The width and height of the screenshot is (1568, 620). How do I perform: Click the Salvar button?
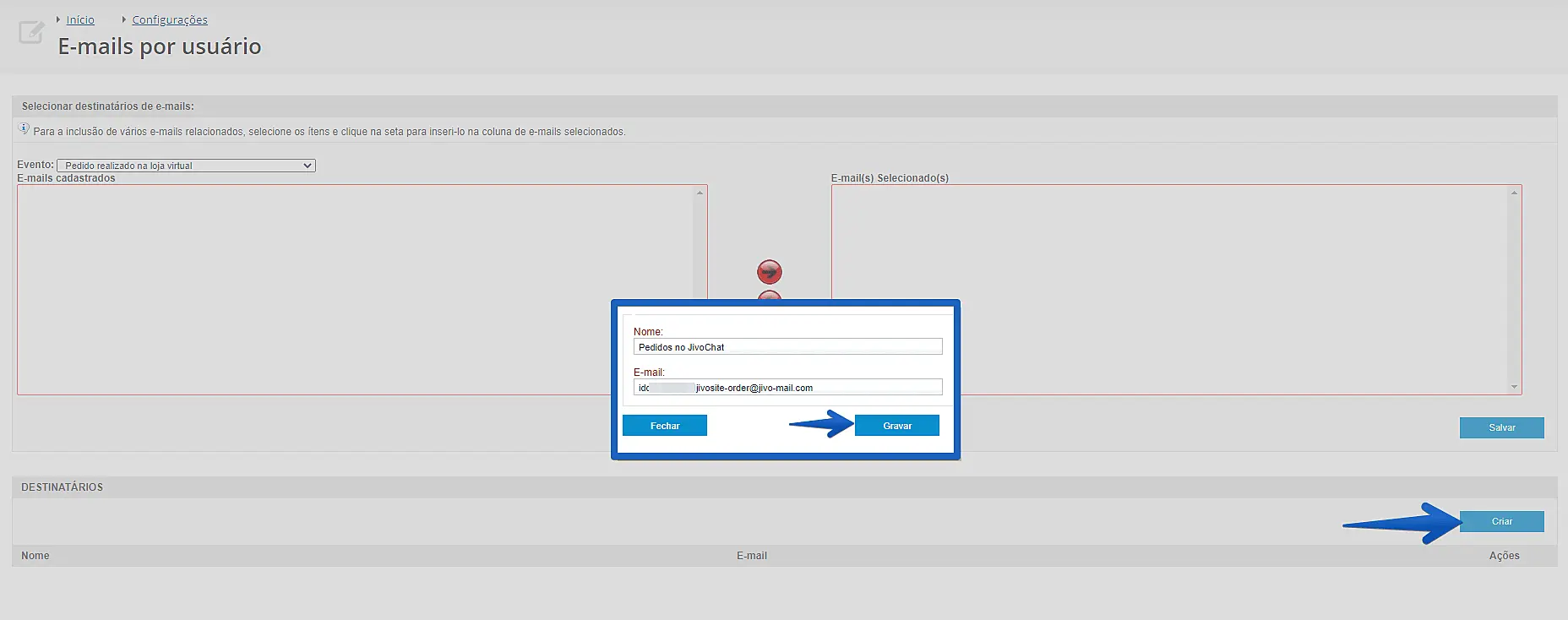click(1501, 427)
